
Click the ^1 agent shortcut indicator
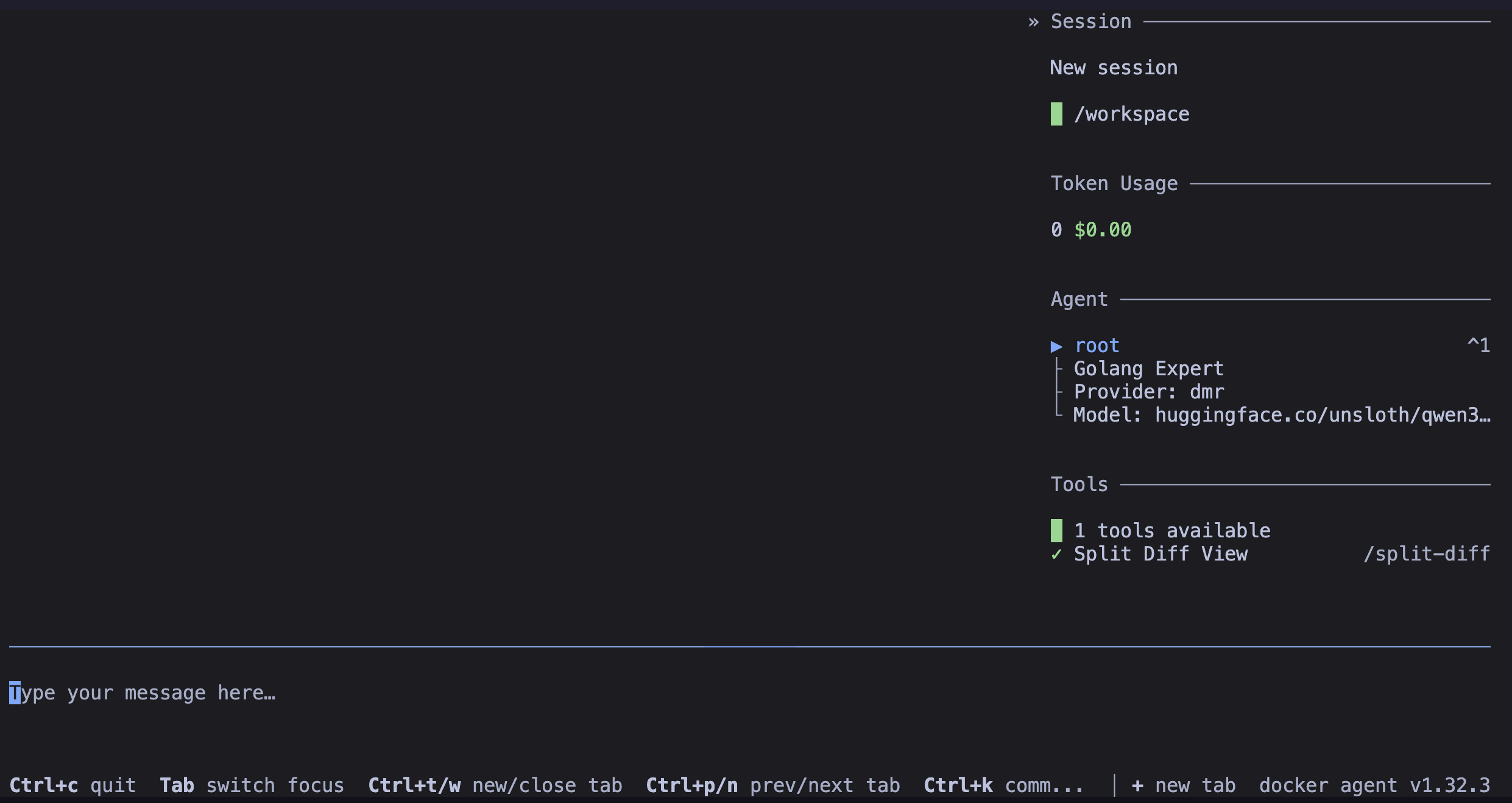coord(1478,345)
